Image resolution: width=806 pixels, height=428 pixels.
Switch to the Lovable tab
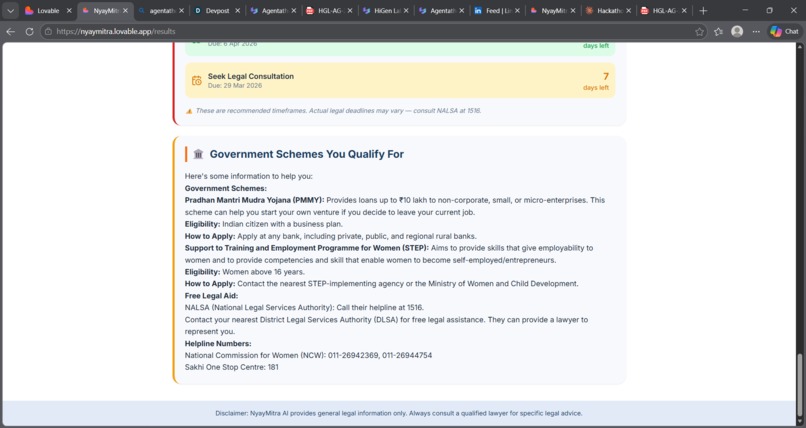[x=48, y=11]
